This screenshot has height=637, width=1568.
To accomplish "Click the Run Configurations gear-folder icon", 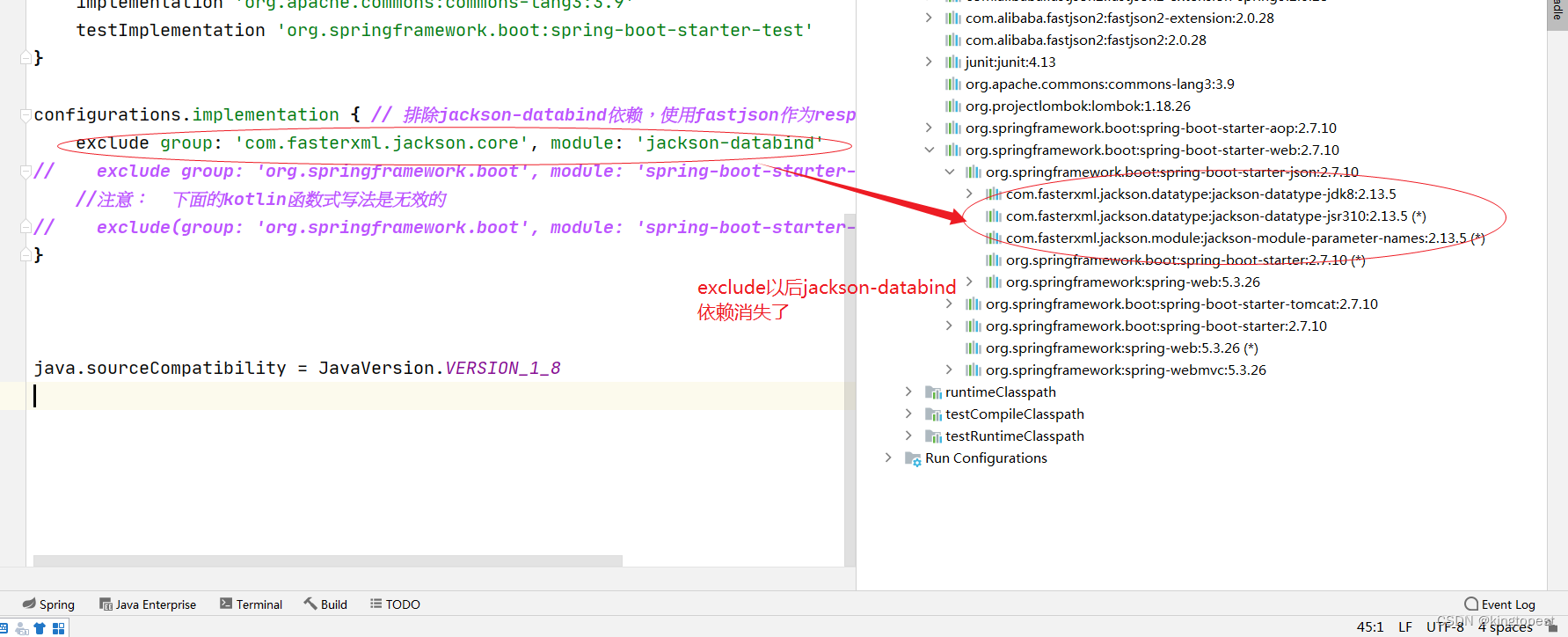I will 913,458.
